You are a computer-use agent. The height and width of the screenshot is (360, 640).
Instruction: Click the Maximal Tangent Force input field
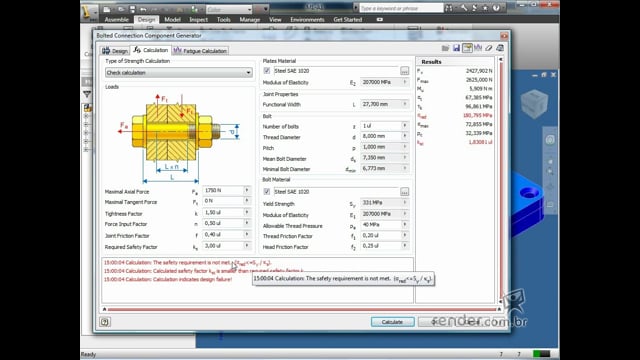pos(223,201)
